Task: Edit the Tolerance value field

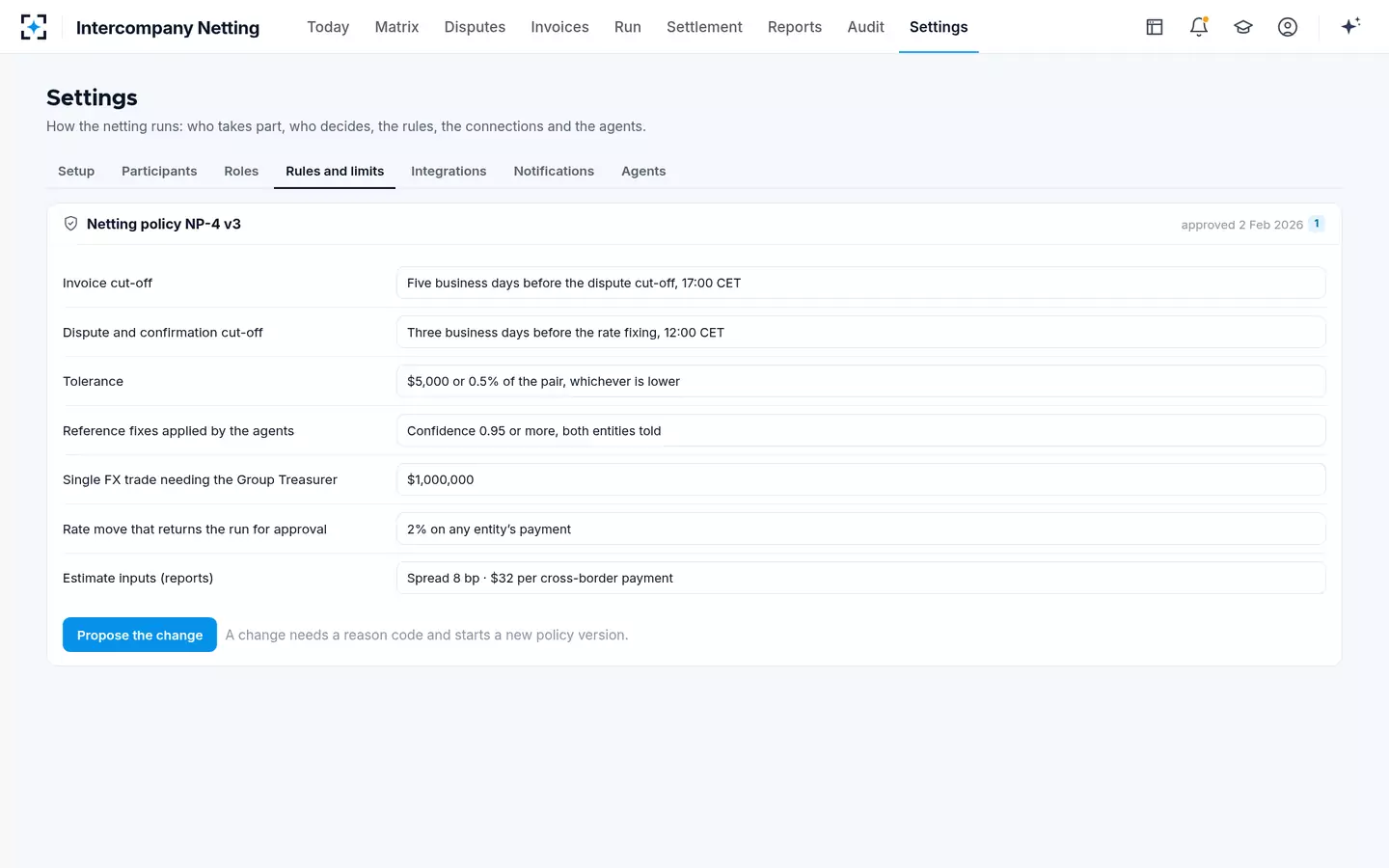Action: 860,381
